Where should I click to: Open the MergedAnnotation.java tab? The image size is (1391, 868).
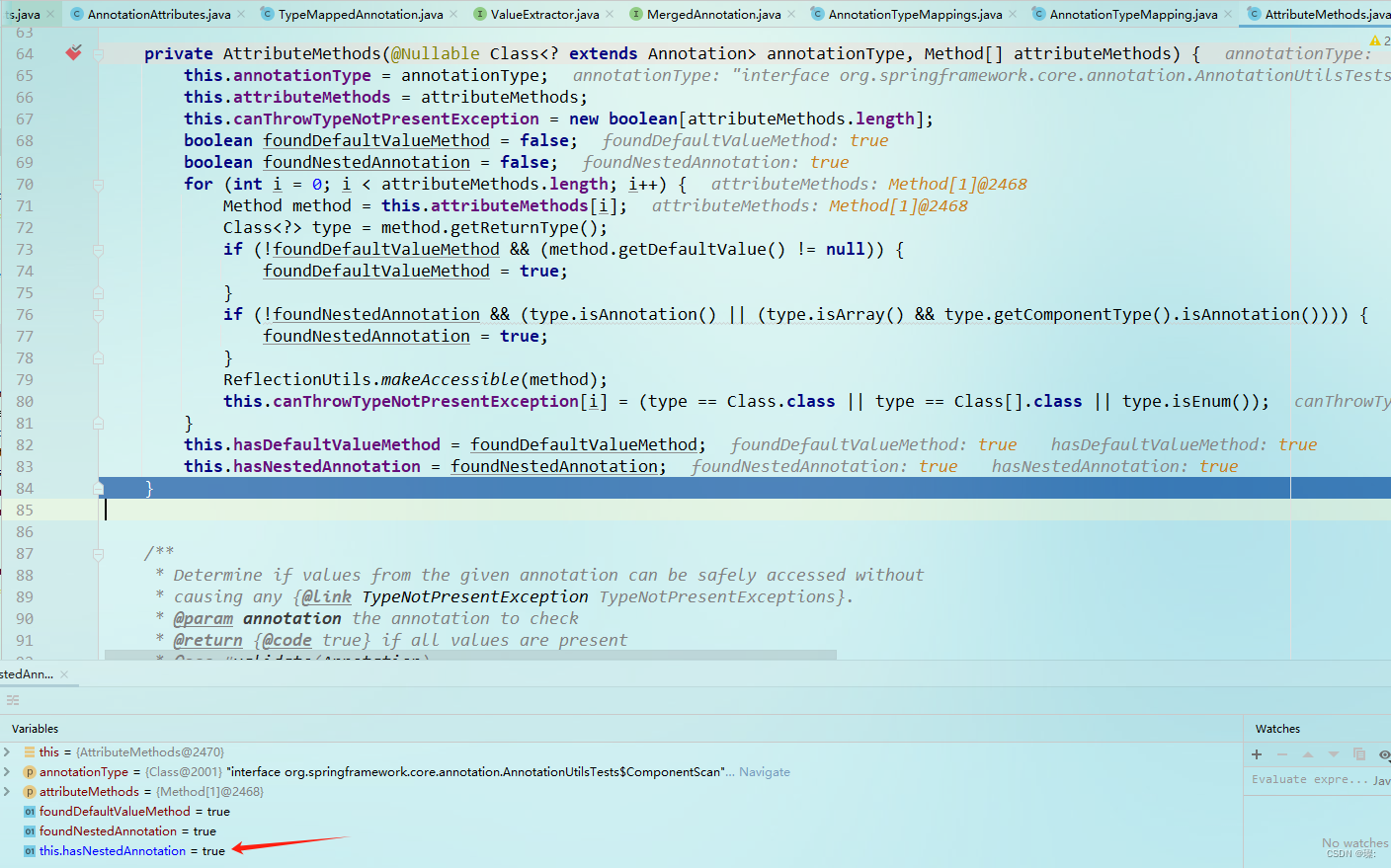pos(713,14)
